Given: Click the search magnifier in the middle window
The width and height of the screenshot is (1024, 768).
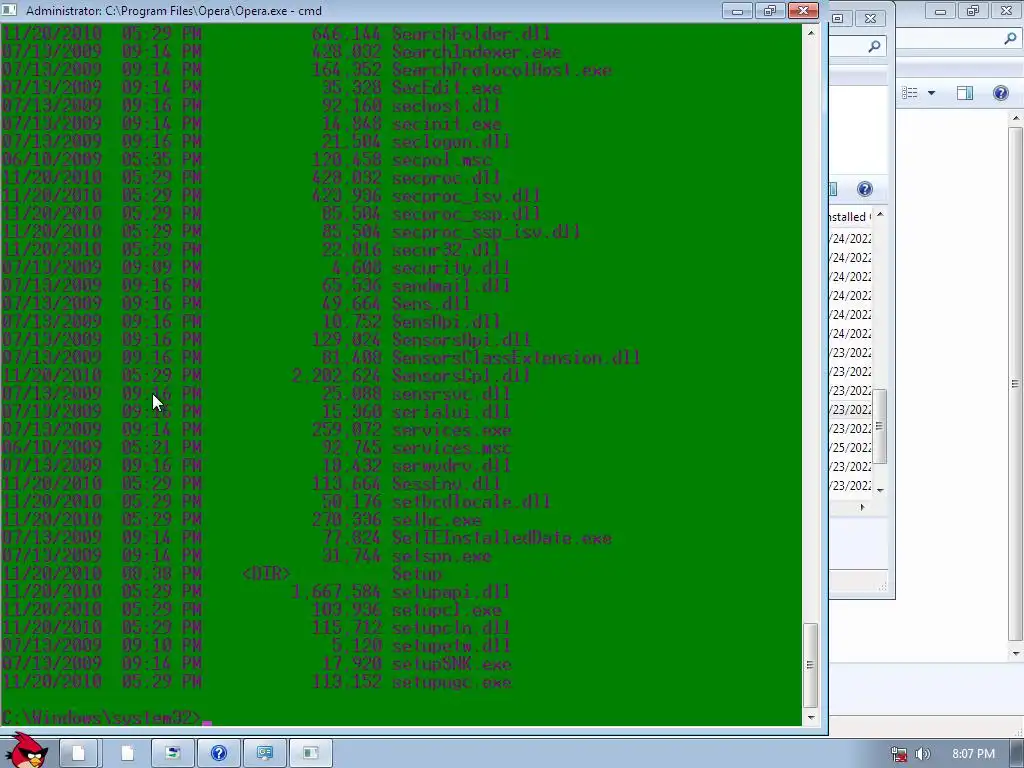Looking at the screenshot, I should coord(874,46).
